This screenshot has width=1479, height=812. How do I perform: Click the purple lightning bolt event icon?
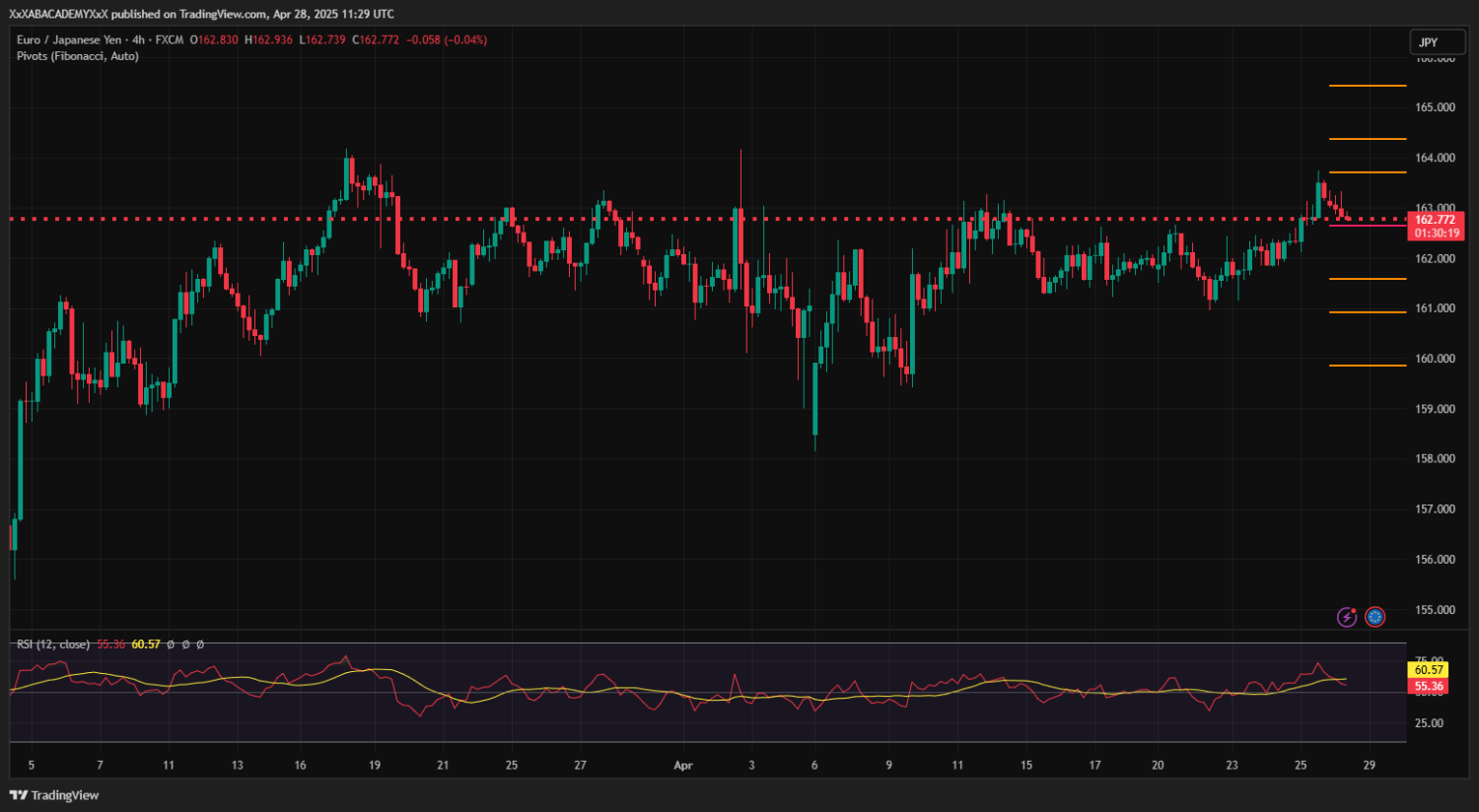click(x=1346, y=617)
